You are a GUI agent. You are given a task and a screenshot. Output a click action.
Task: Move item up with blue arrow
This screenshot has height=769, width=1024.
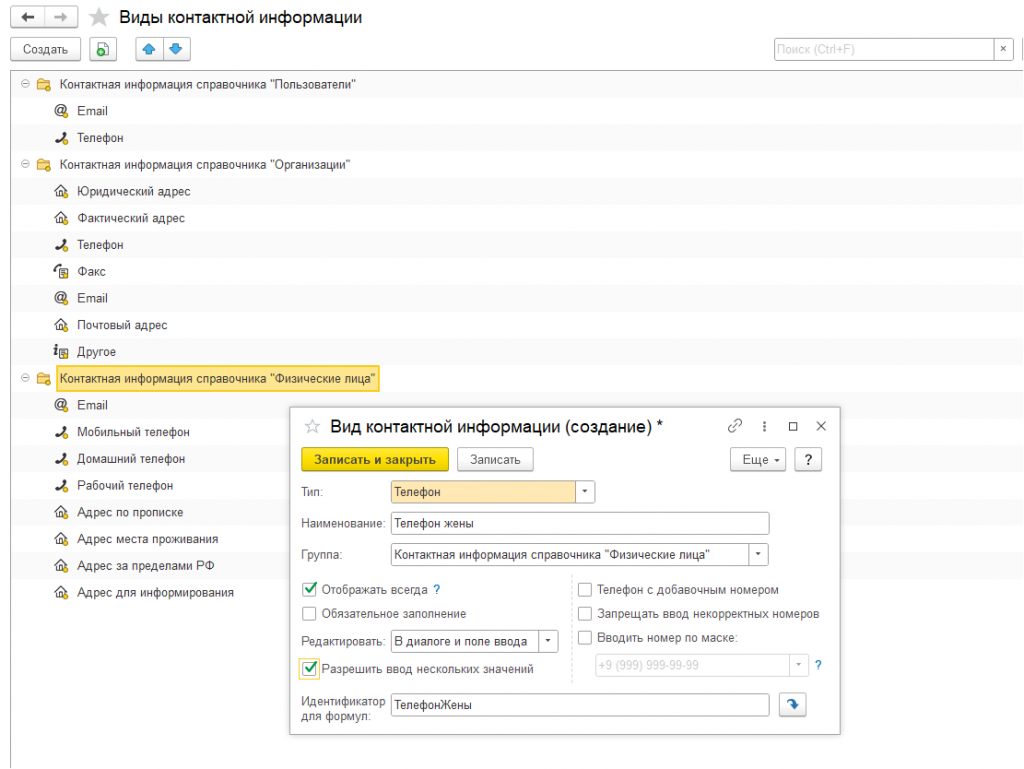pos(149,49)
